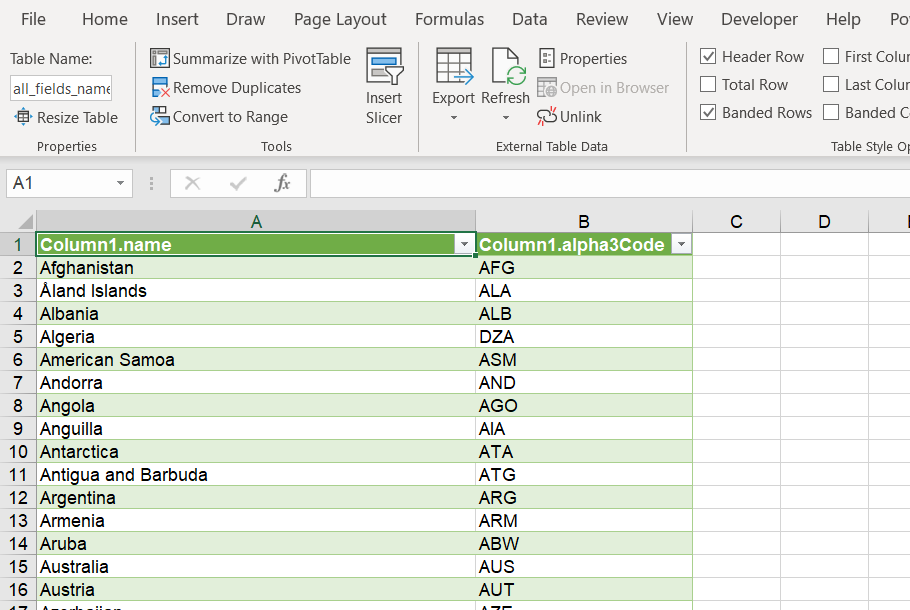
Task: Open the Developer tab
Action: (759, 19)
